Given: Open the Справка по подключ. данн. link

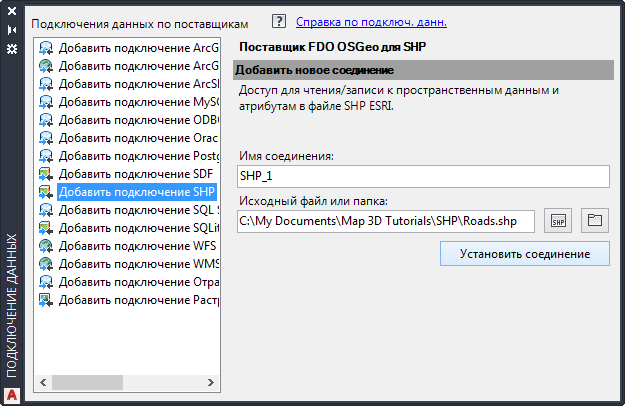Looking at the screenshot, I should click(x=371, y=22).
